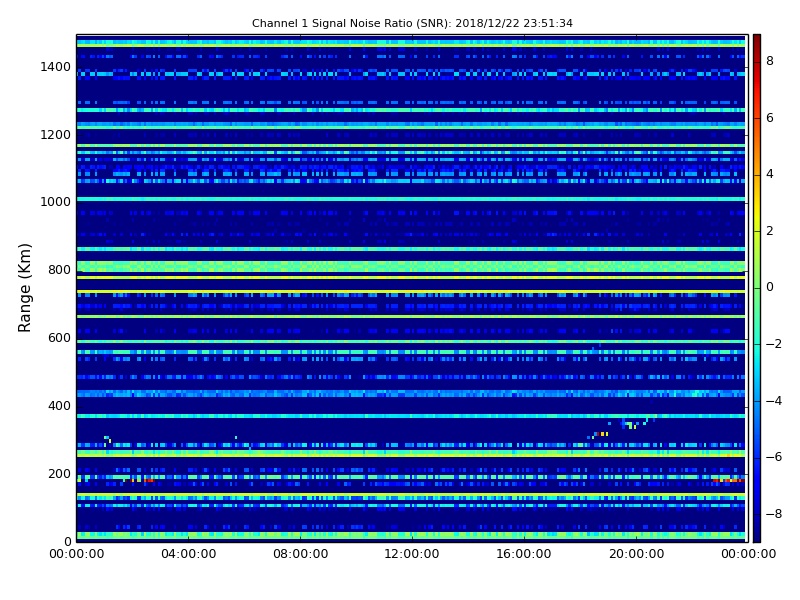The width and height of the screenshot is (800, 600).
Task: Click the 600 range tick label
Action: click(59, 338)
